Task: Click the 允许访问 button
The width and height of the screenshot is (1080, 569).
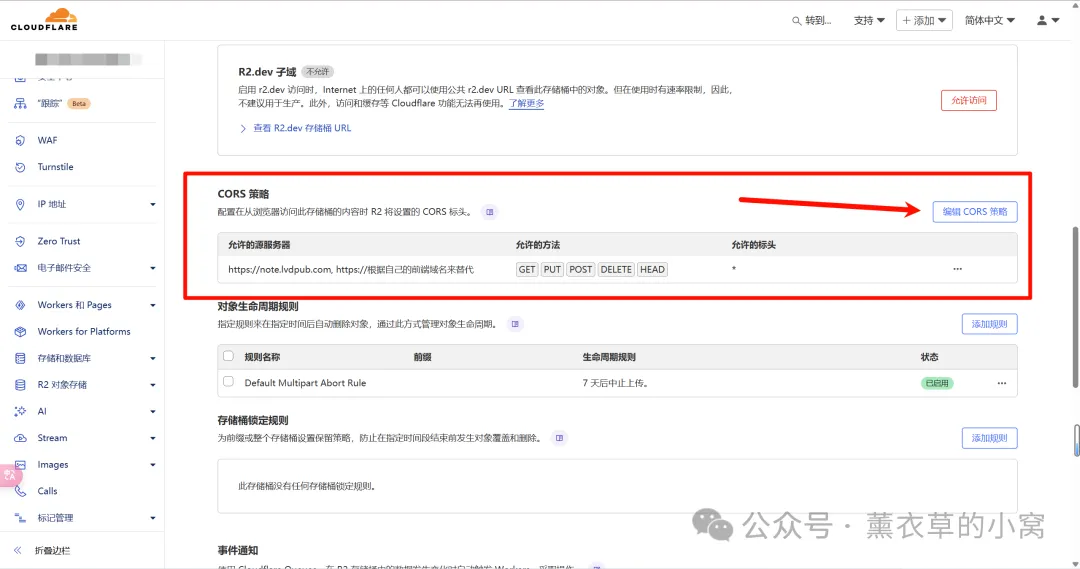Action: point(968,101)
